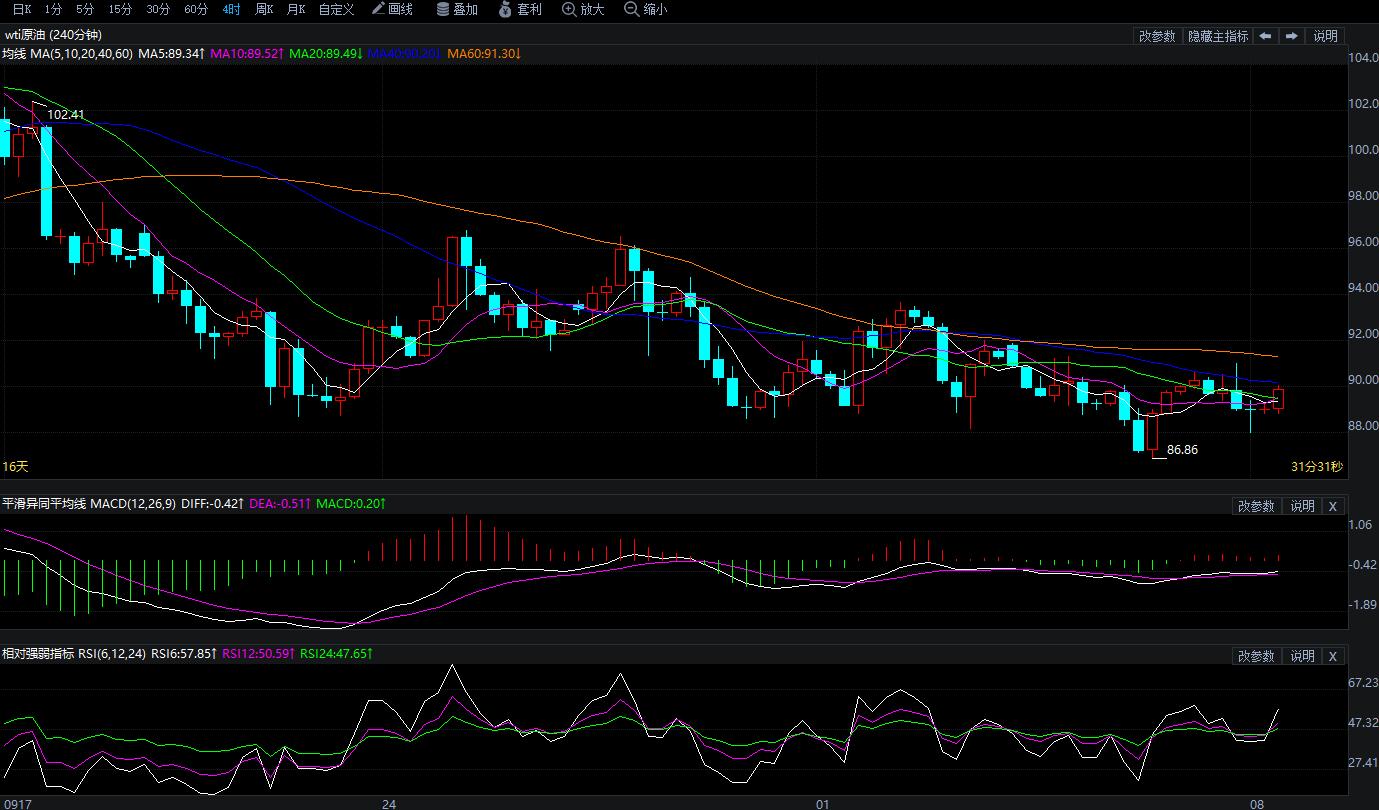
Task: Click 改参数 in the RSI panel
Action: (1257, 656)
